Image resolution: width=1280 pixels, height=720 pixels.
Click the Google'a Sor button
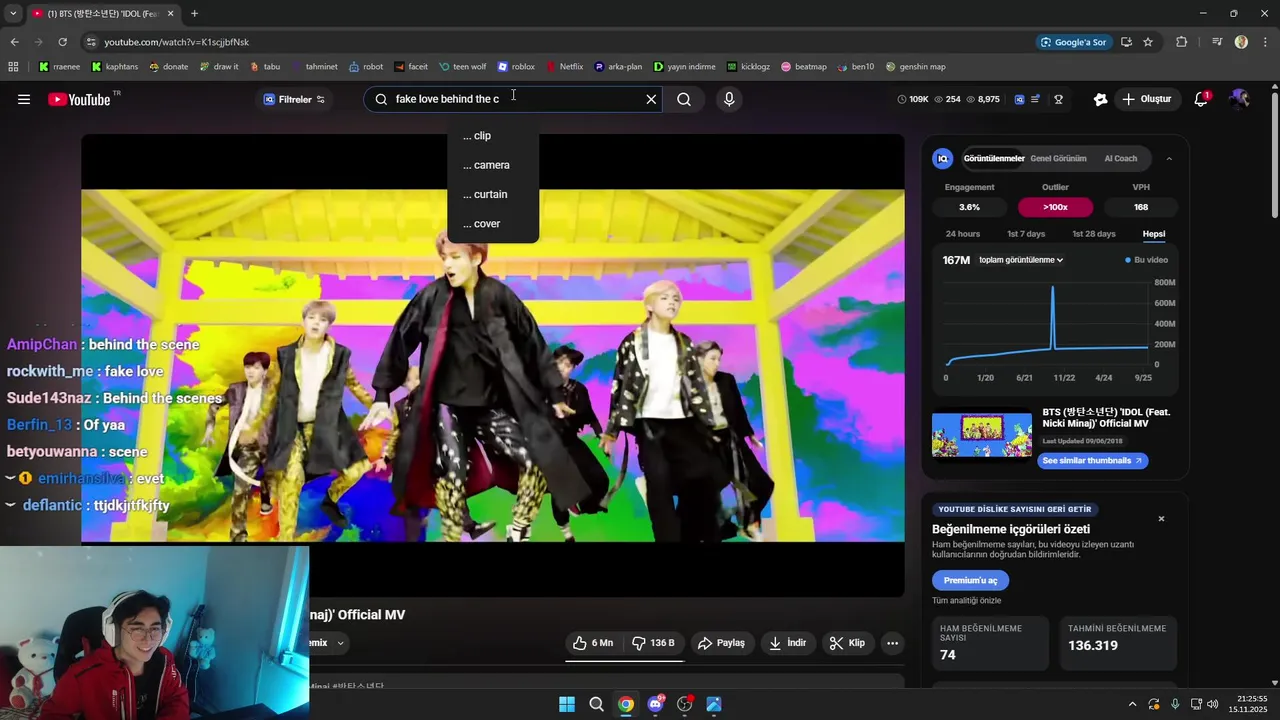(x=1074, y=42)
